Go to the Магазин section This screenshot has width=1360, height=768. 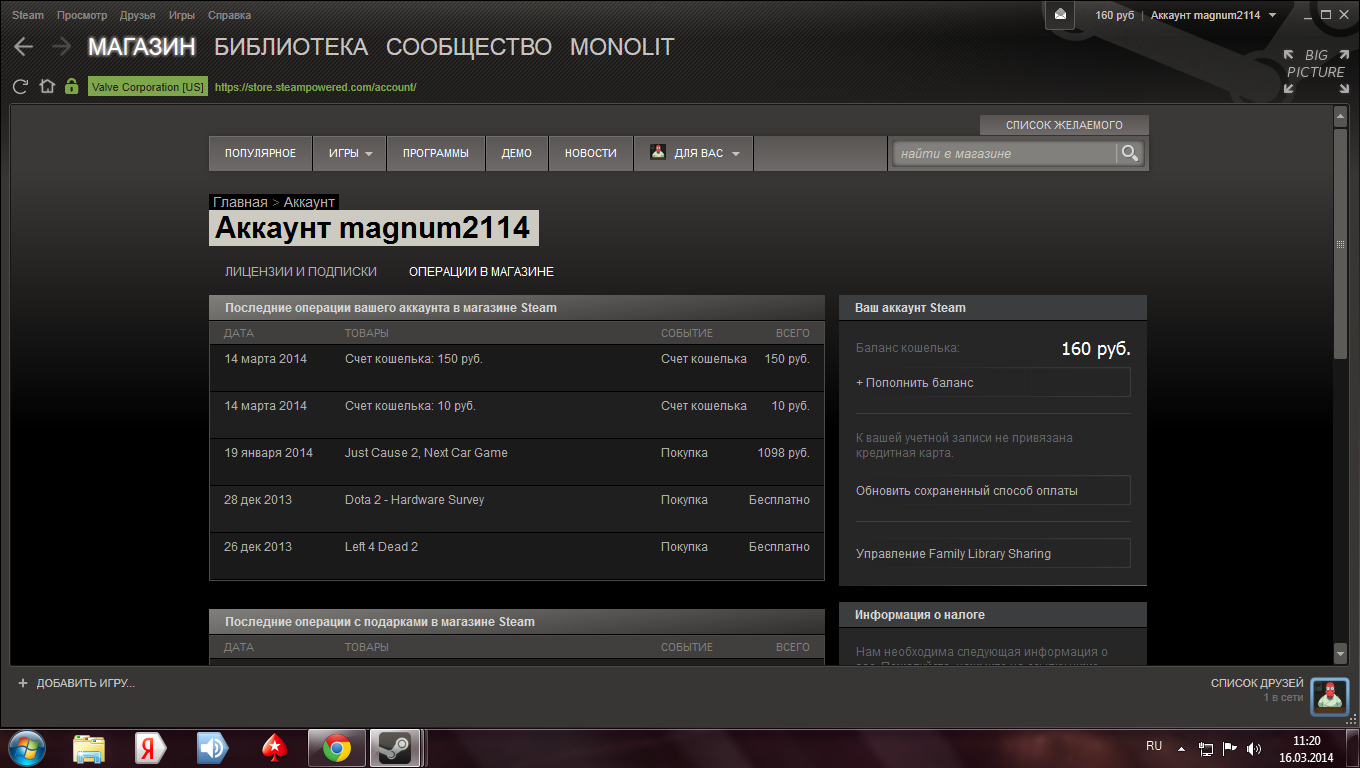coord(142,47)
